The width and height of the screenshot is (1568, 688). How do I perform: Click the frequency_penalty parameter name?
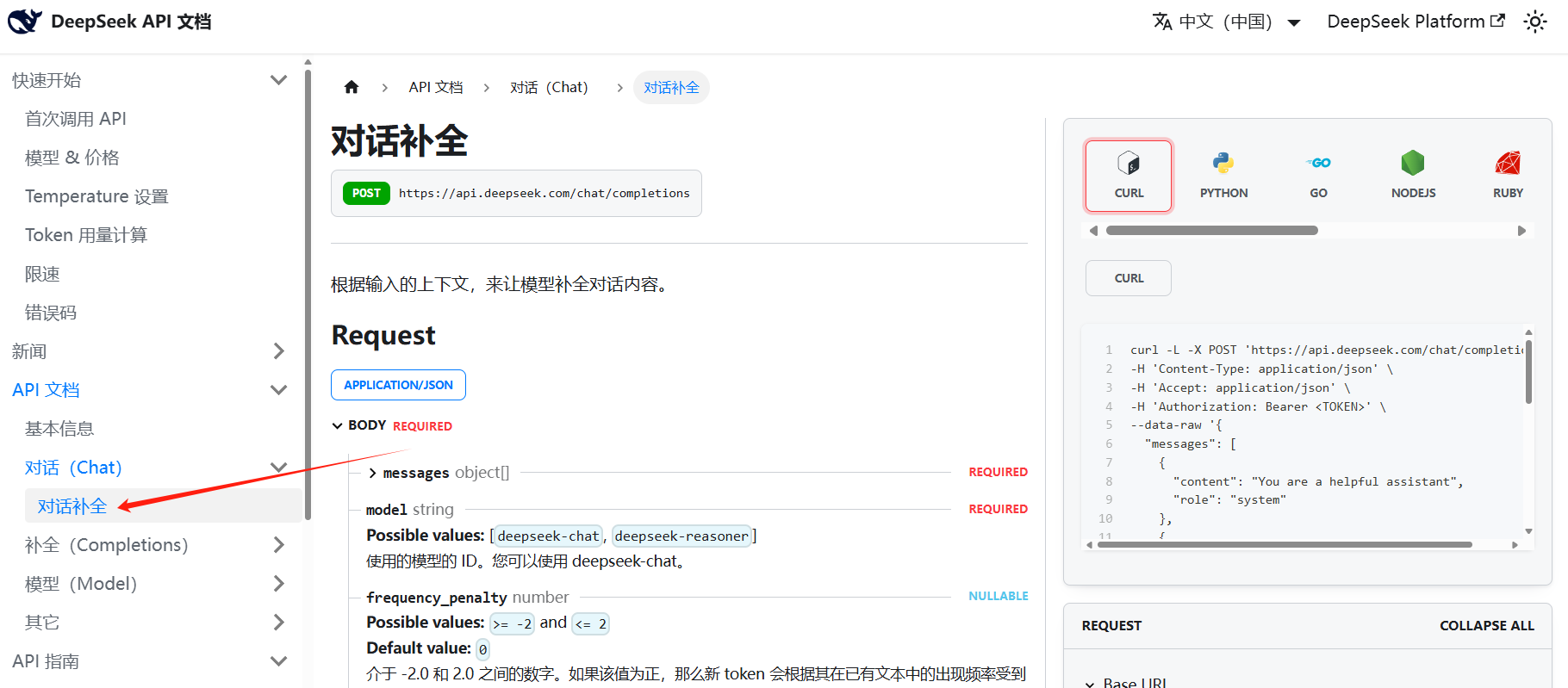[437, 598]
